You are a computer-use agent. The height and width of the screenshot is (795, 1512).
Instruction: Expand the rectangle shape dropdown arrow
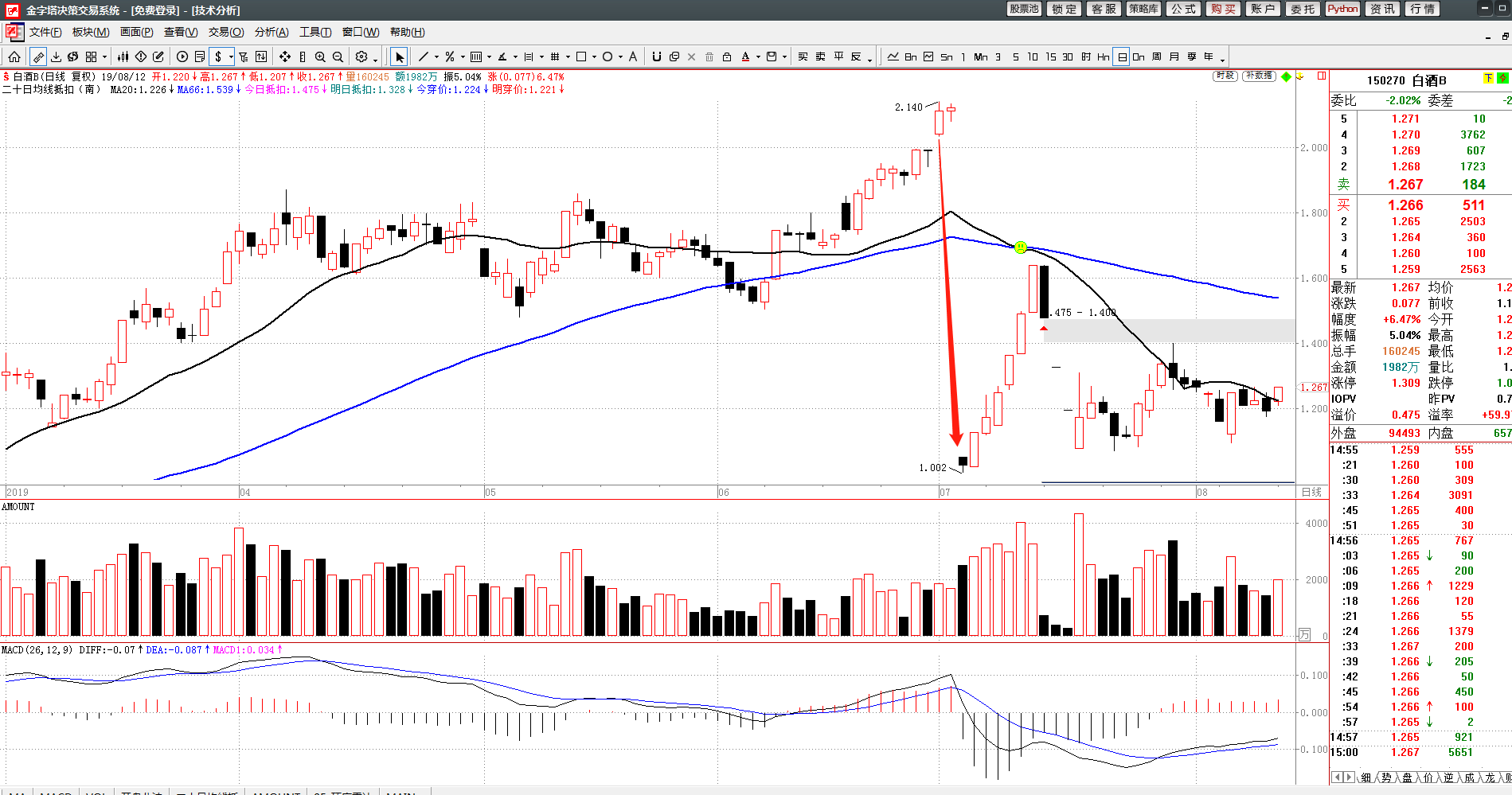point(594,57)
